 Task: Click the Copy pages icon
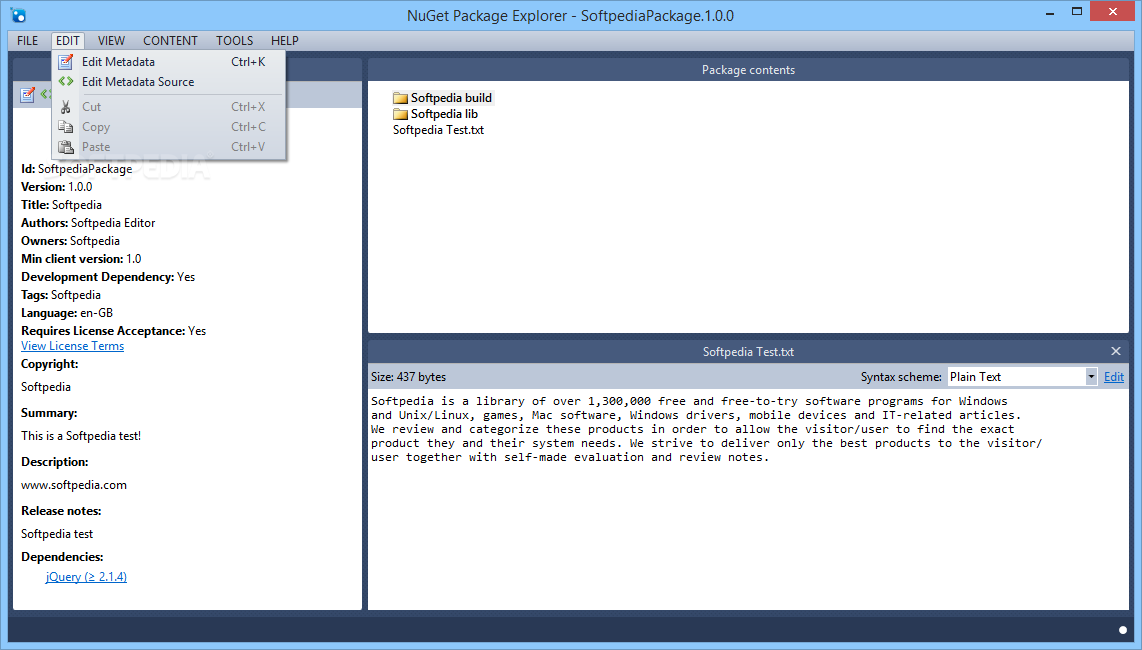coord(66,127)
